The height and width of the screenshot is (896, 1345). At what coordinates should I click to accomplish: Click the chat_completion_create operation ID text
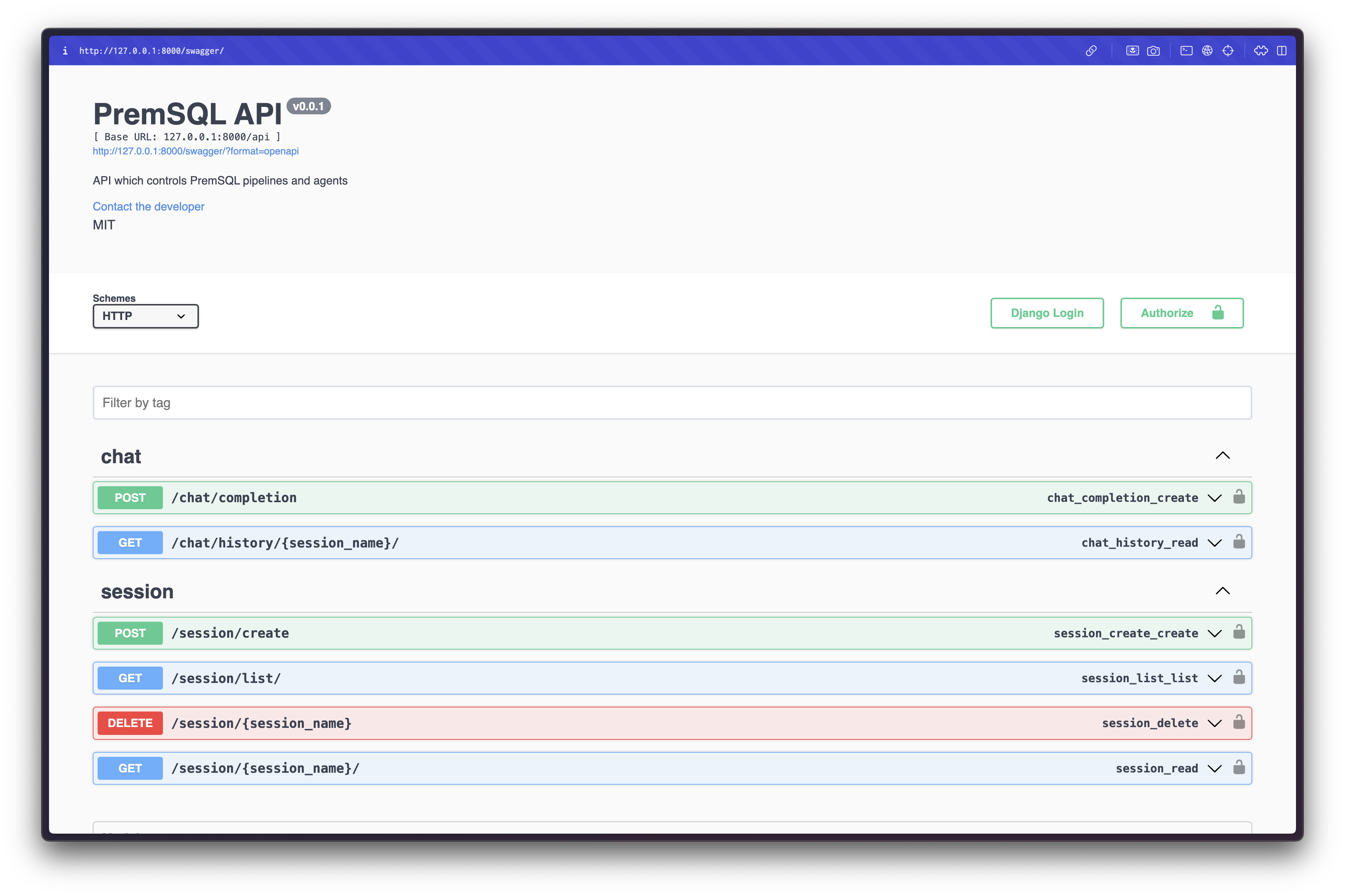coord(1122,498)
